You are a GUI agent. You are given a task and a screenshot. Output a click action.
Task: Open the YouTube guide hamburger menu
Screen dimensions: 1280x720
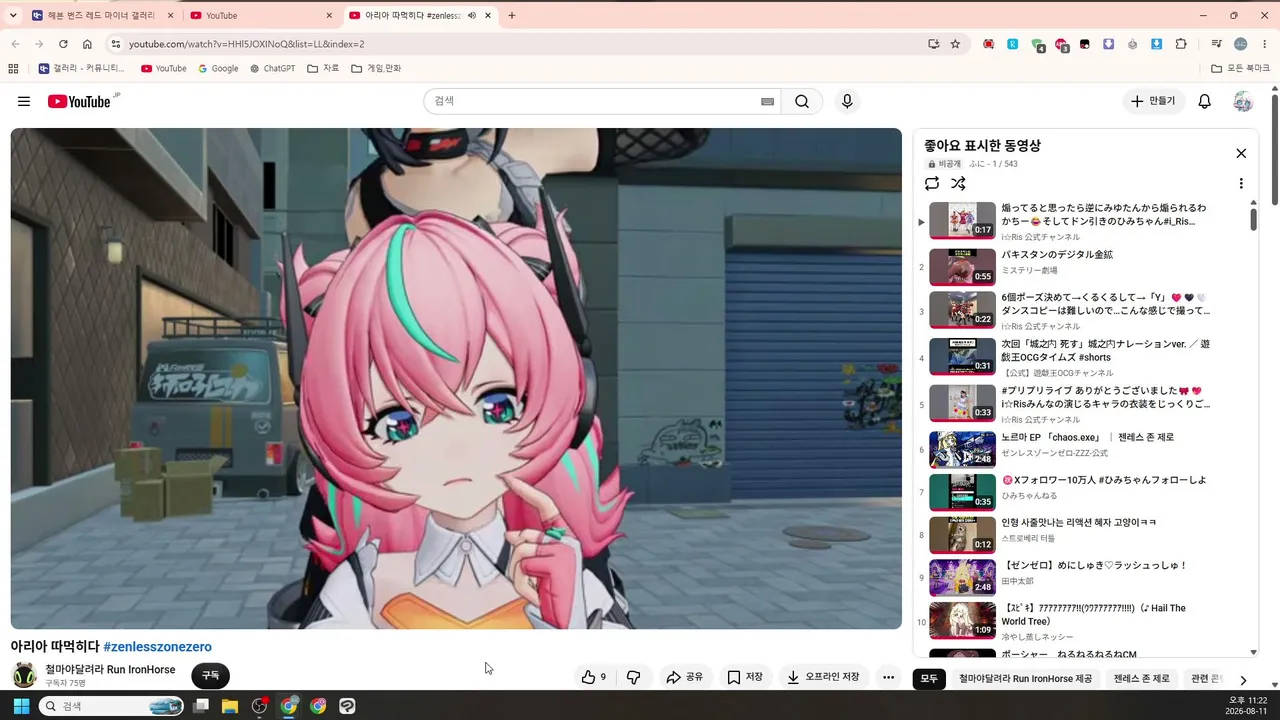24,101
